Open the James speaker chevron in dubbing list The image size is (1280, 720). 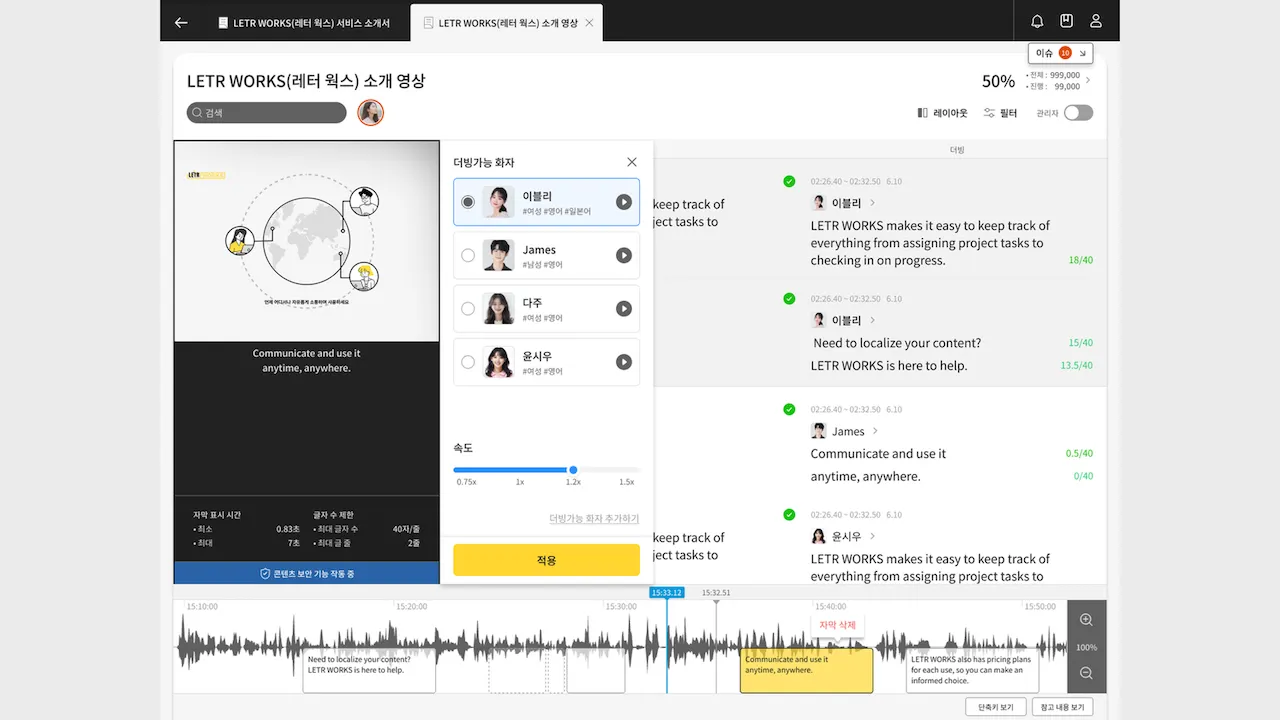pyautogui.click(x=876, y=431)
